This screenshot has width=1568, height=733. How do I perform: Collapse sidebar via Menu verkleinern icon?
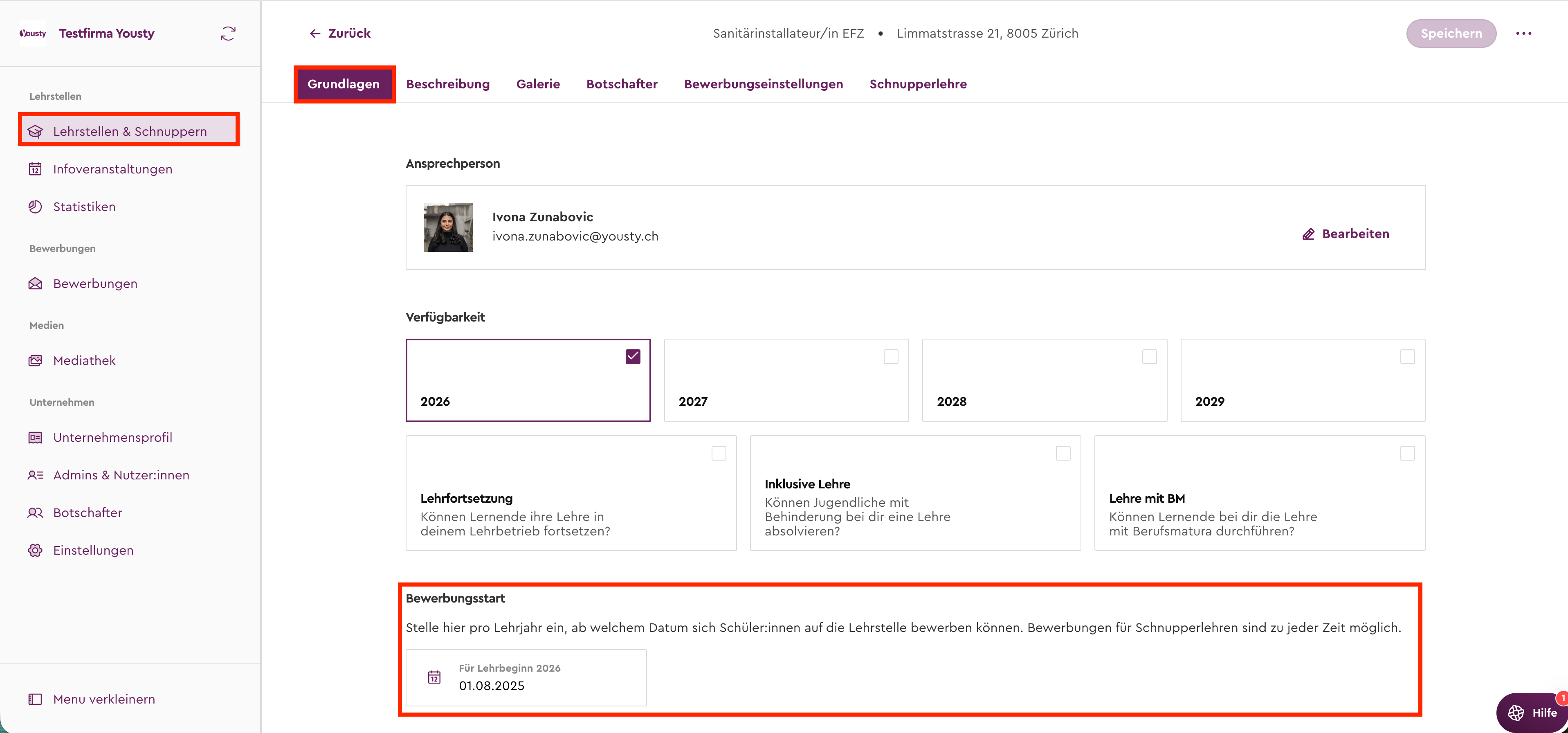click(35, 699)
